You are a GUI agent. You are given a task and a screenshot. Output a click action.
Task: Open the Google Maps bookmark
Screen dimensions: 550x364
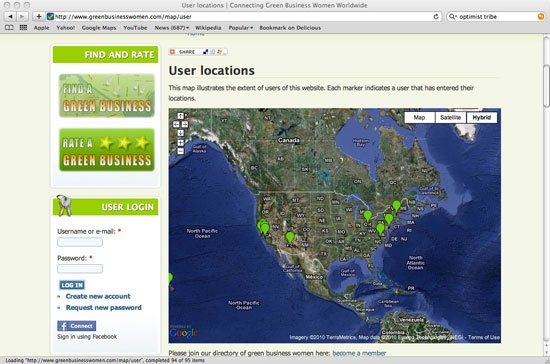pos(99,28)
